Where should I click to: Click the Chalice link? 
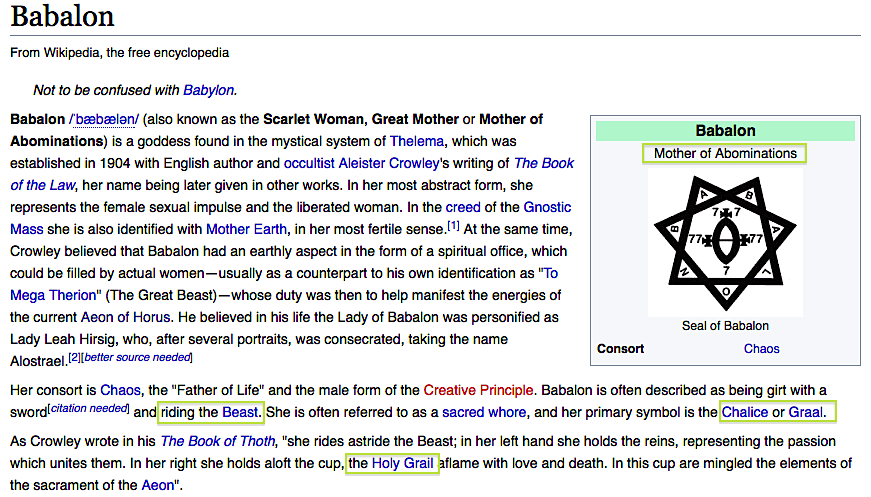click(745, 412)
